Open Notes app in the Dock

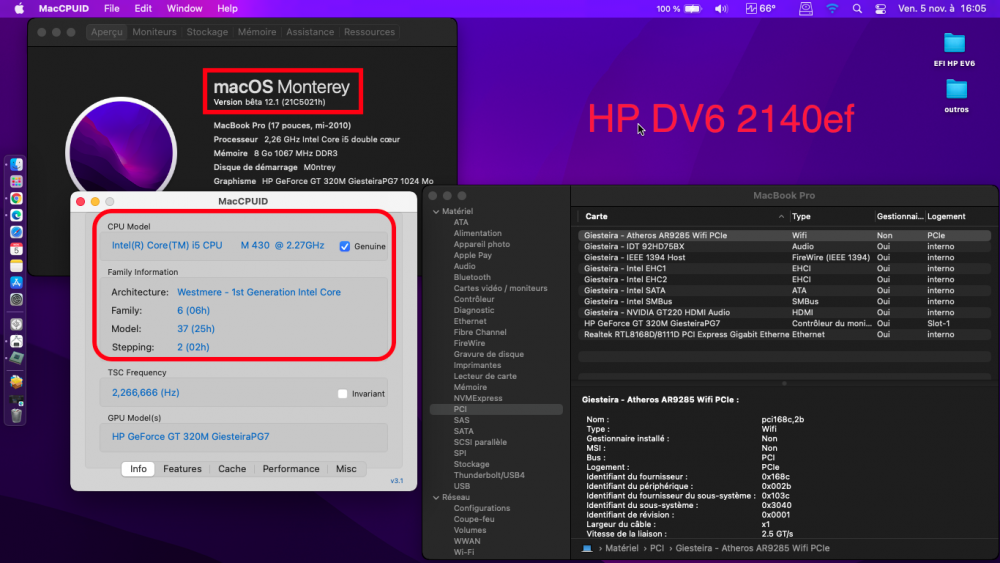[x=17, y=266]
